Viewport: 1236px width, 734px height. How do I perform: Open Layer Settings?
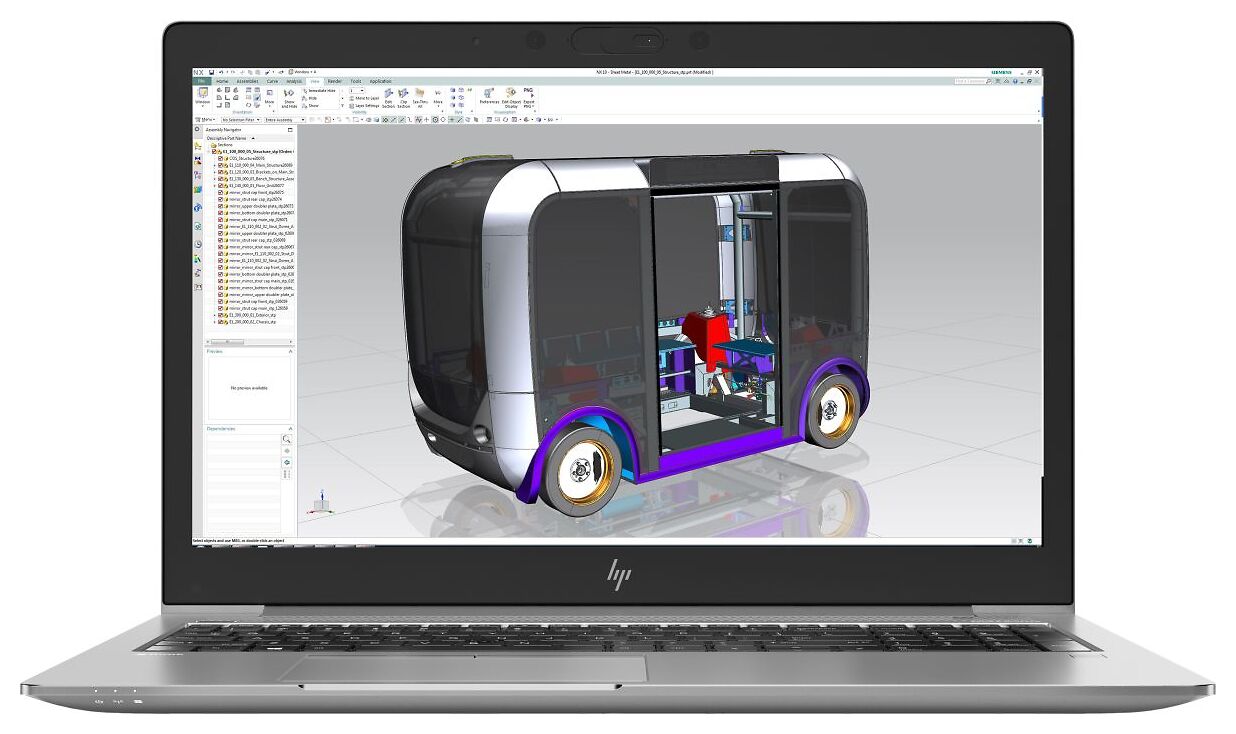365,105
